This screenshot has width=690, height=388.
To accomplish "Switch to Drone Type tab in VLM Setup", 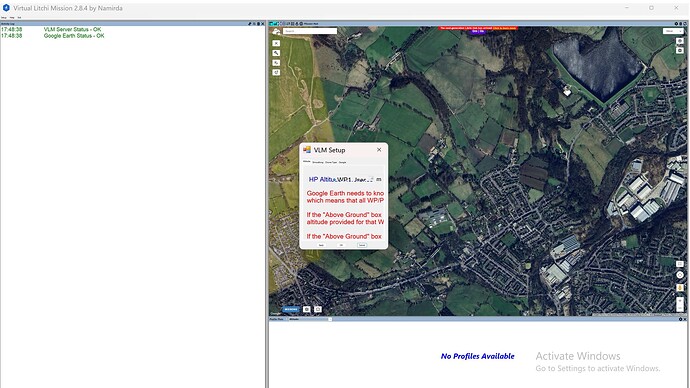I will coord(331,162).
